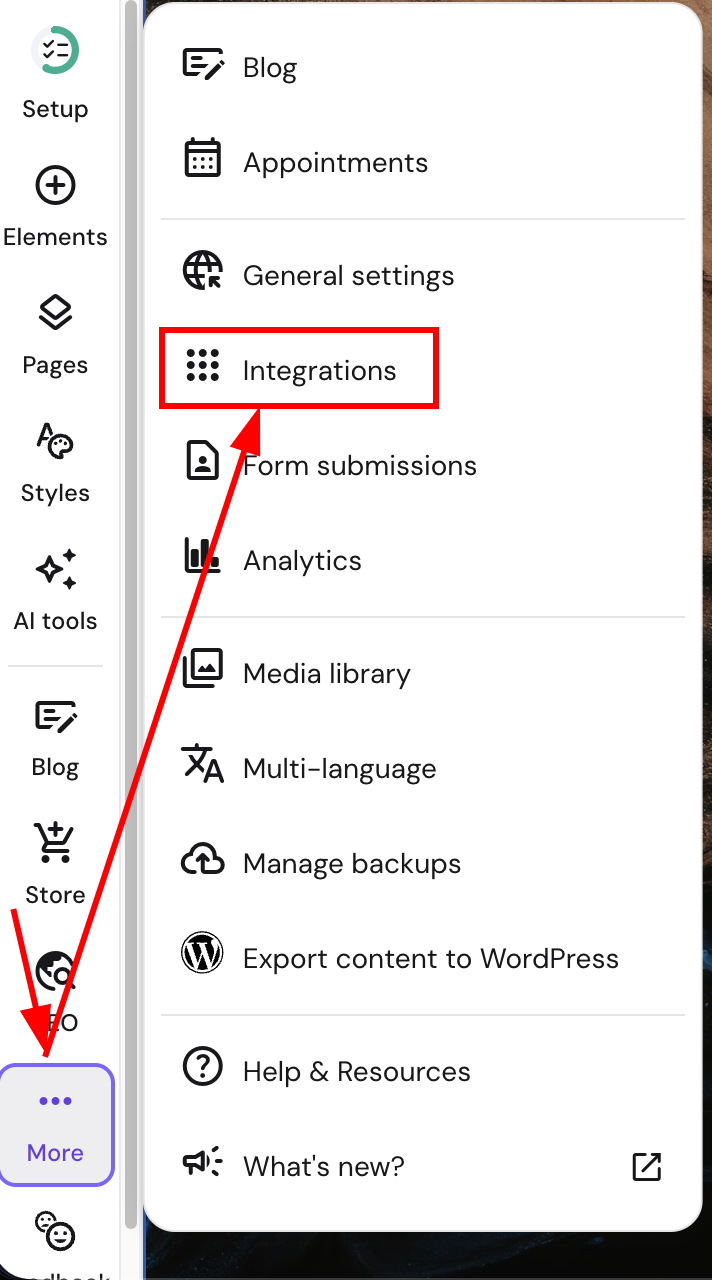
Task: Click the sidebar Blog icon
Action: [55, 717]
